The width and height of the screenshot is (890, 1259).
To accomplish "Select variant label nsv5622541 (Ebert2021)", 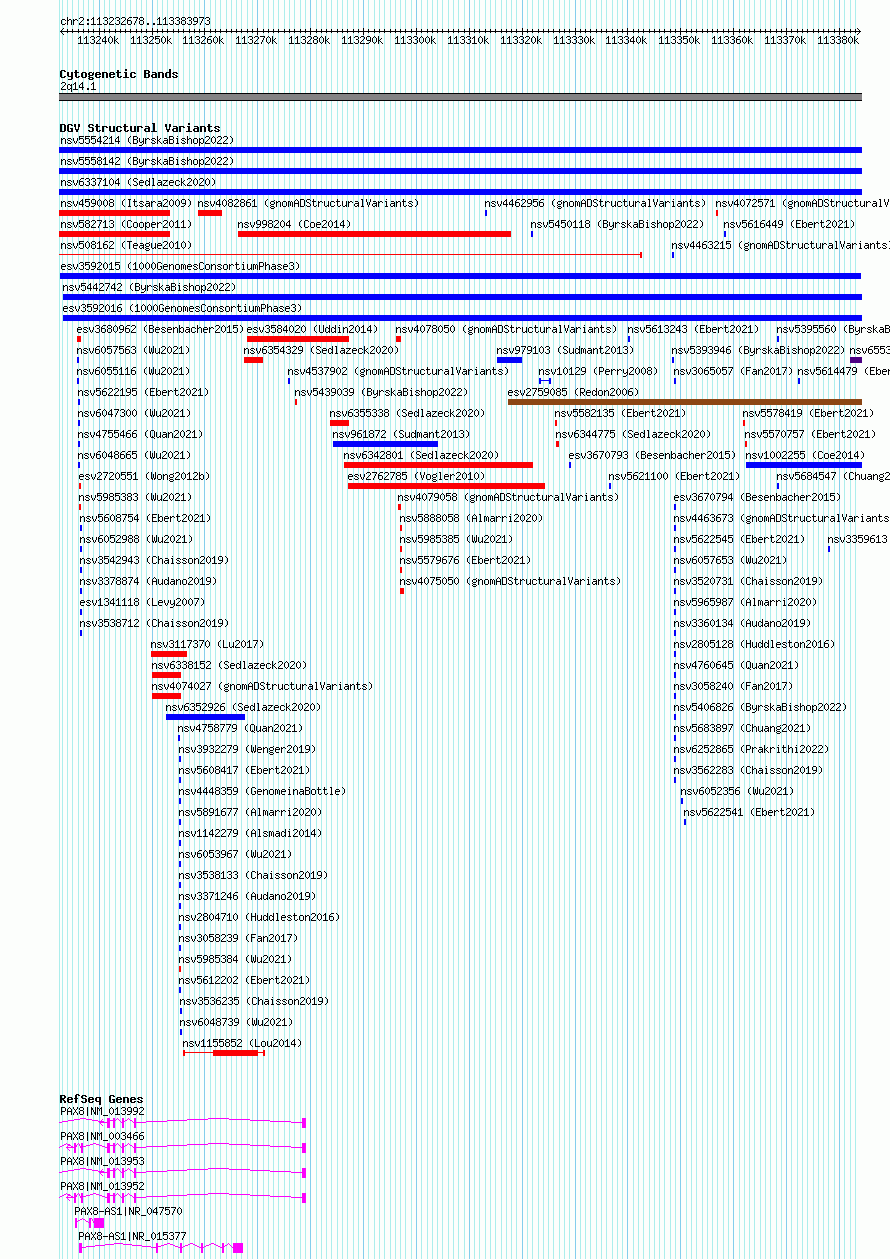I will pos(749,812).
